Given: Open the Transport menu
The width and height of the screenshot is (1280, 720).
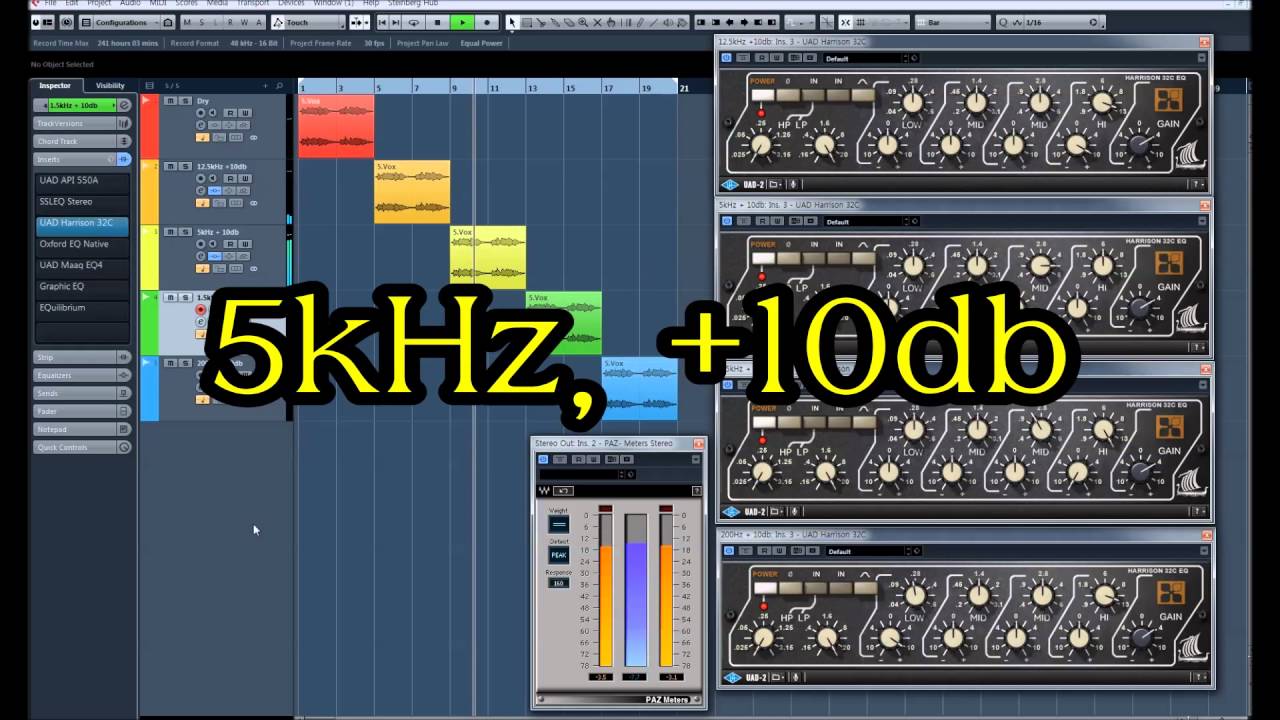Looking at the screenshot, I should pos(253,3).
